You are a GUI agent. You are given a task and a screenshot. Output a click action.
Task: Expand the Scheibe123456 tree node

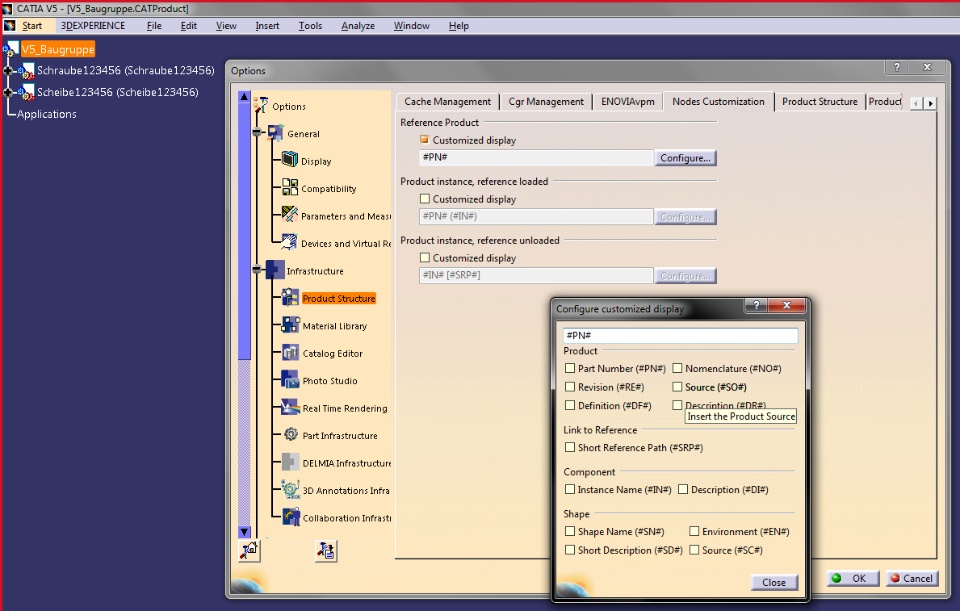[8, 92]
